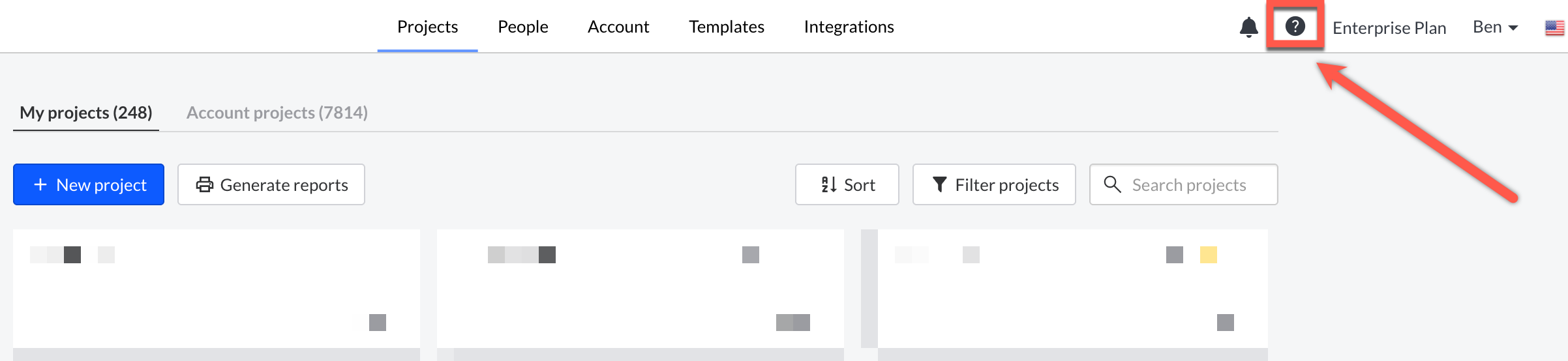Open the Ben user dropdown menu
1568x361 pixels.
(1495, 27)
